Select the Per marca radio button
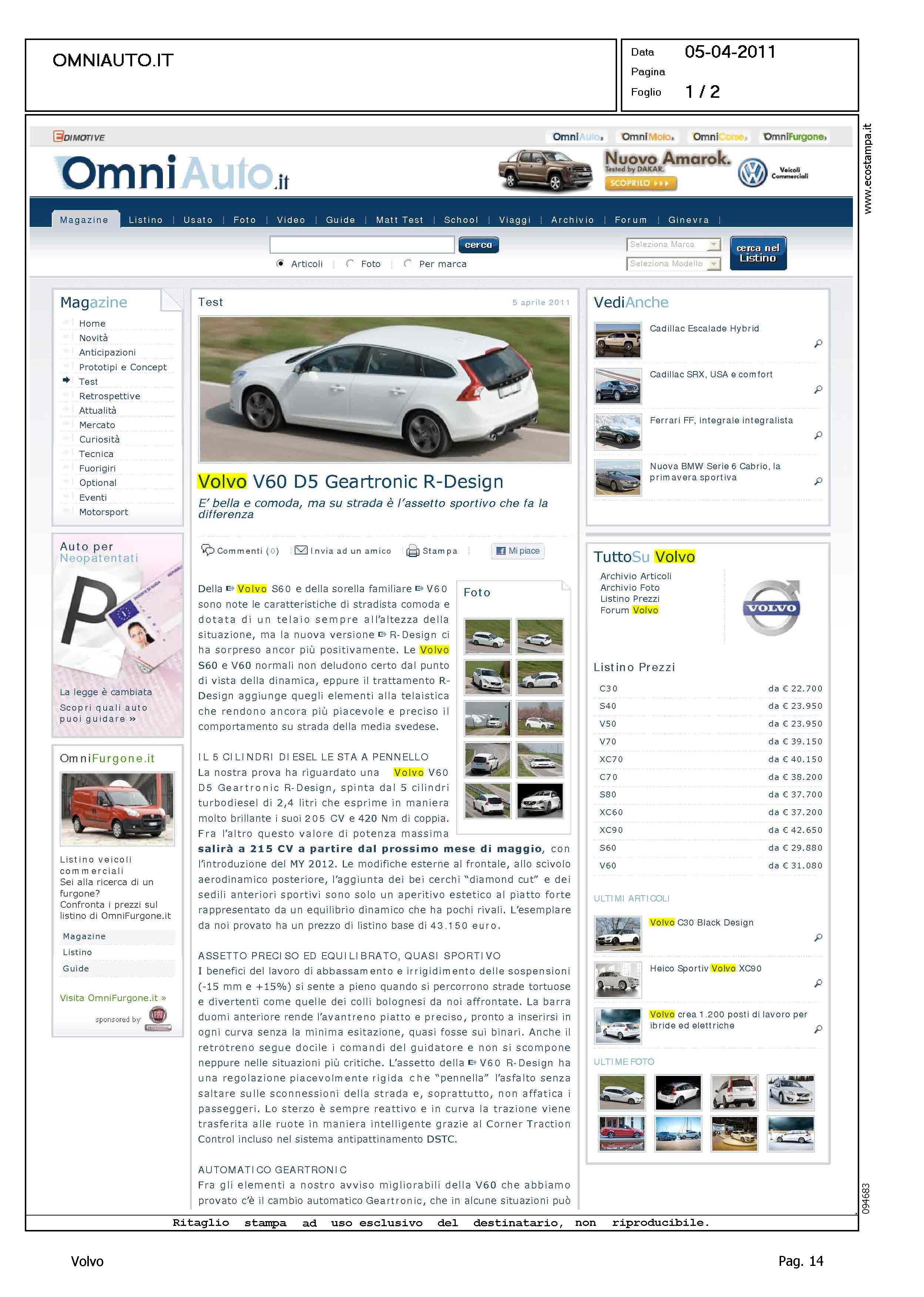This screenshot has height=1297, width=924. point(407,263)
